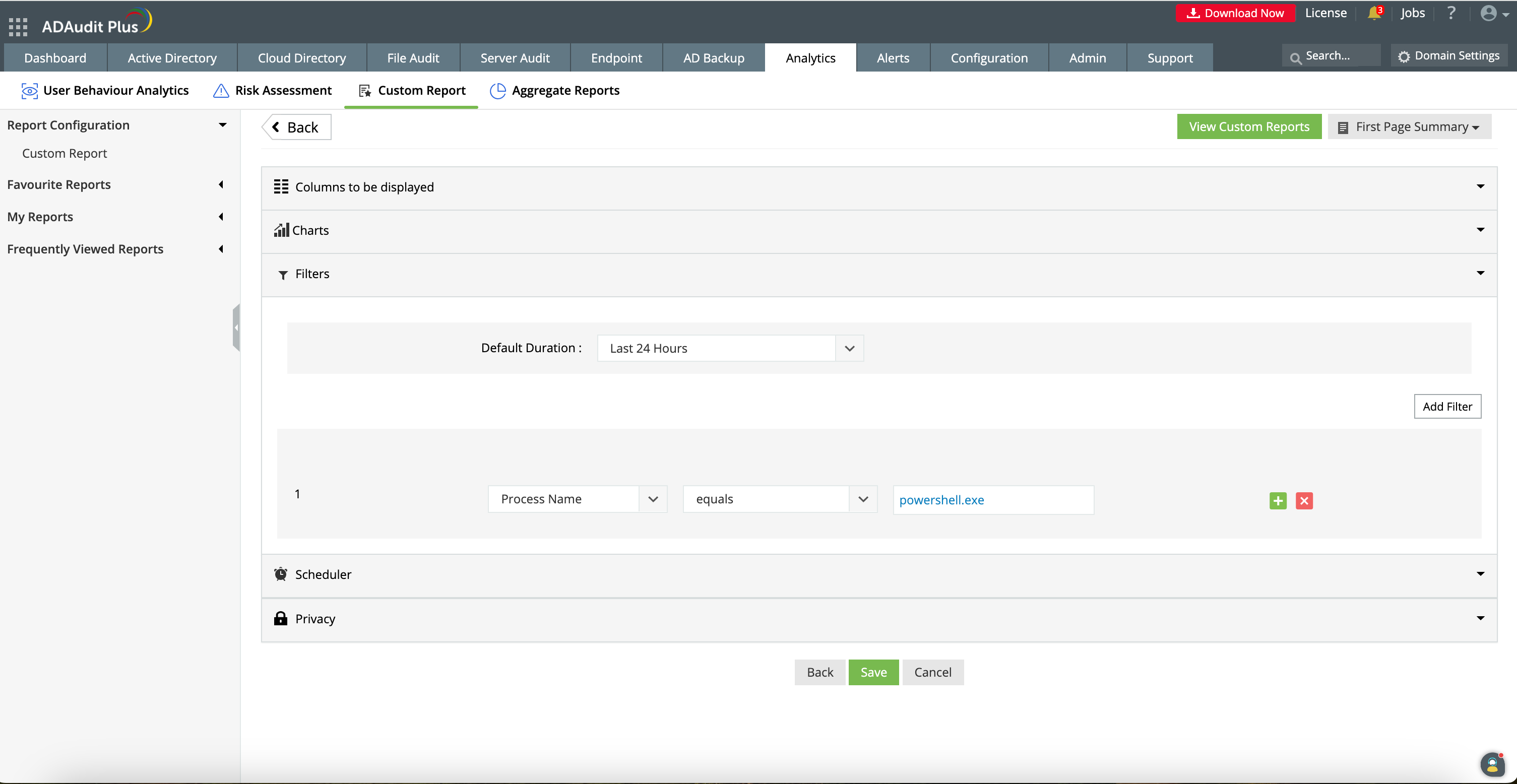Click the red Download Now button
This screenshot has height=784, width=1517.
1235,13
